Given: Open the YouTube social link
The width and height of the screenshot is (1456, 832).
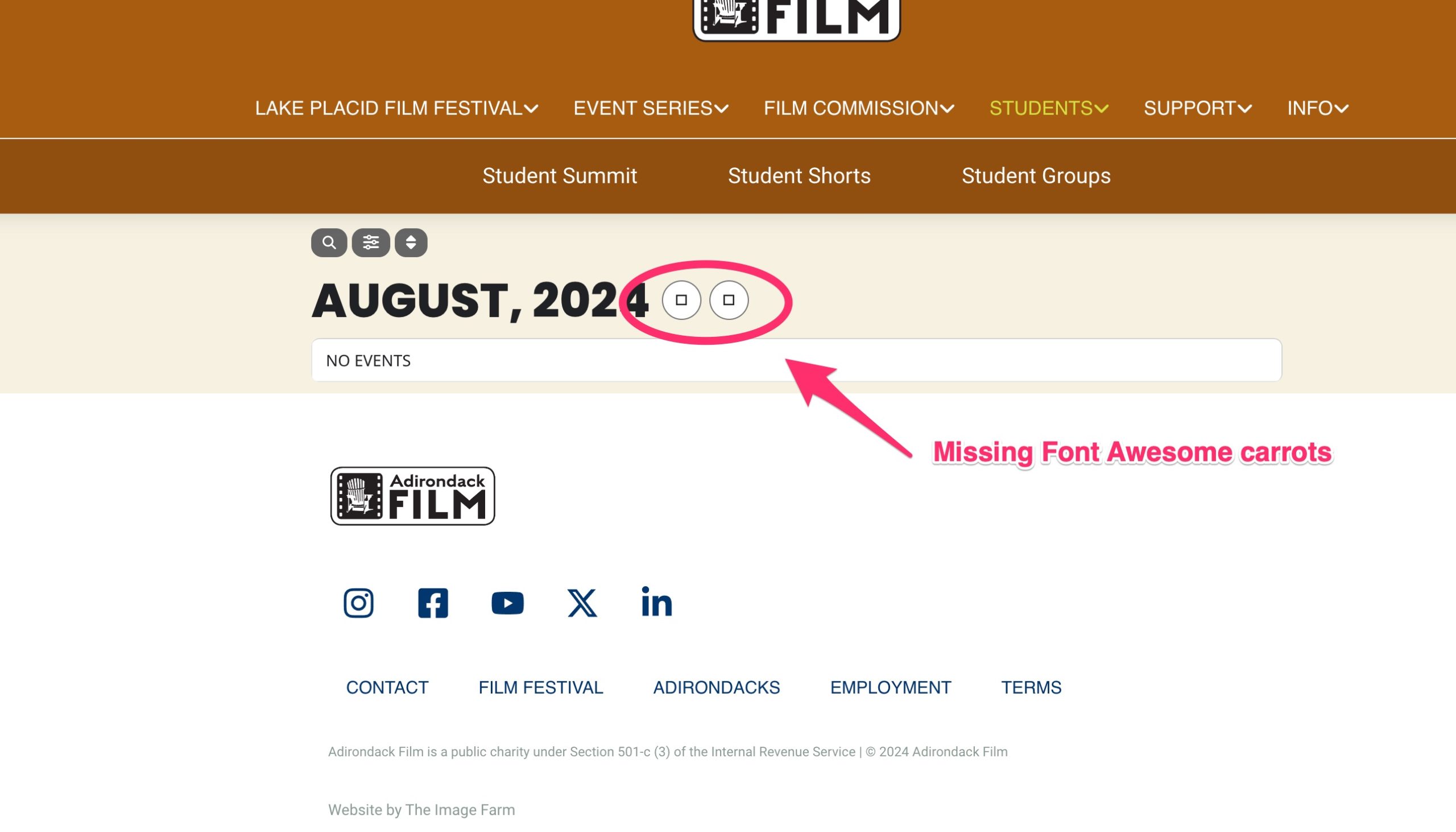Looking at the screenshot, I should (507, 603).
